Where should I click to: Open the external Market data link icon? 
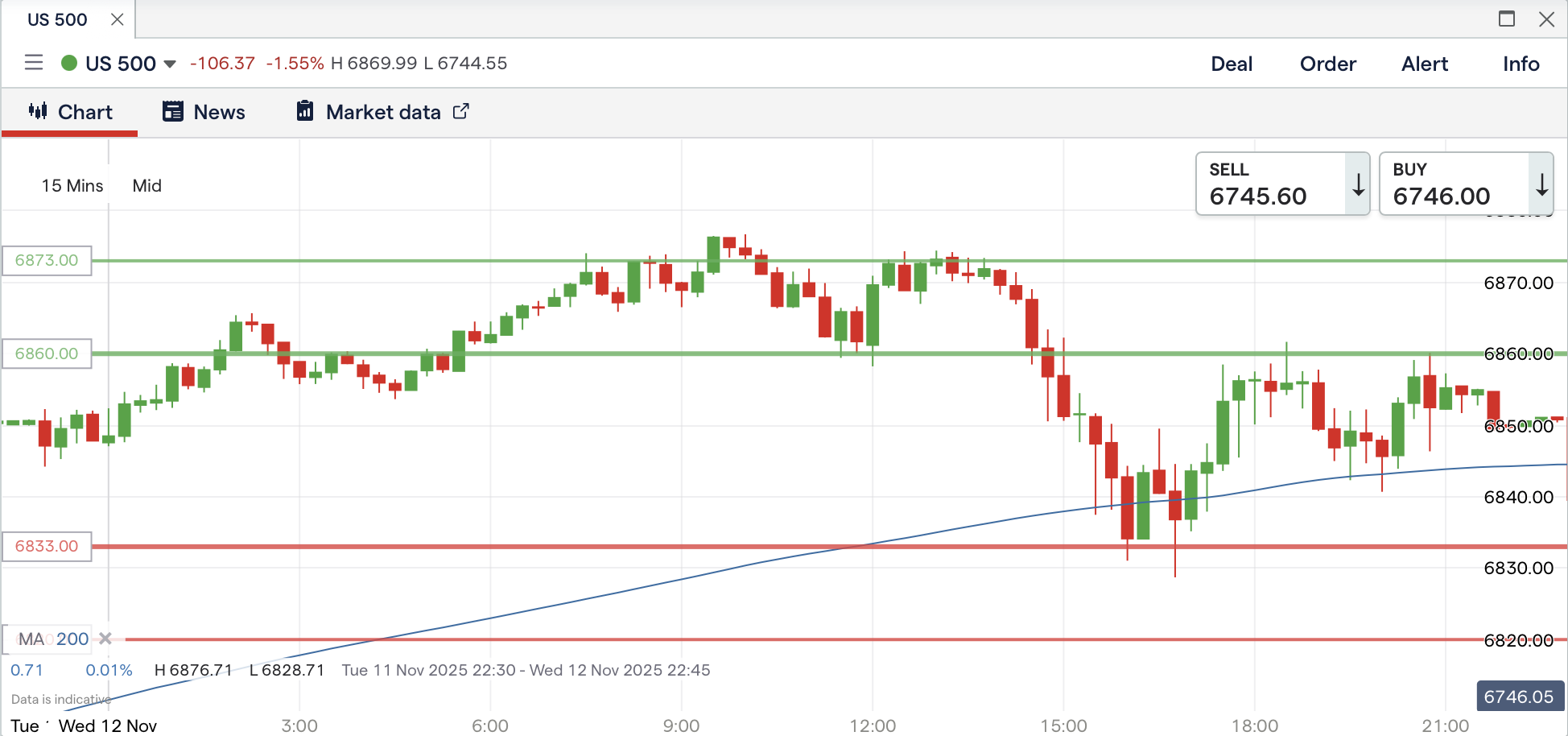tap(461, 112)
